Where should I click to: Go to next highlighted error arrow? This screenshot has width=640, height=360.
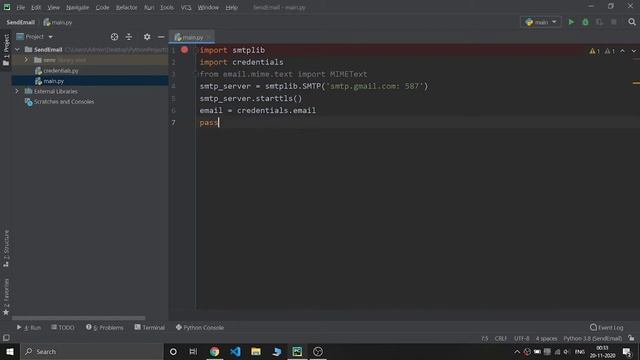tap(633, 51)
